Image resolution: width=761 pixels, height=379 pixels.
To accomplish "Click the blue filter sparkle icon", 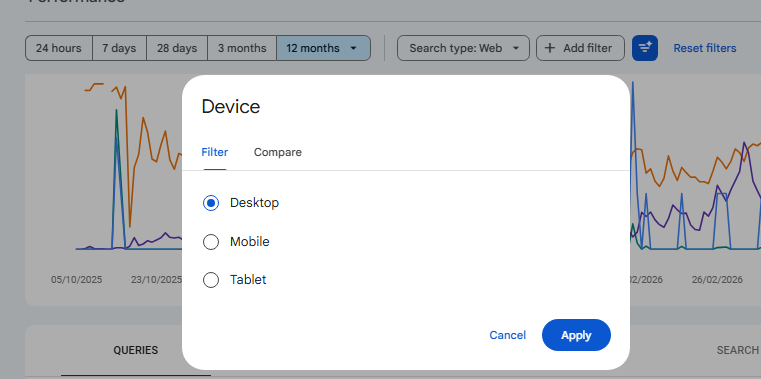I will click(x=645, y=48).
